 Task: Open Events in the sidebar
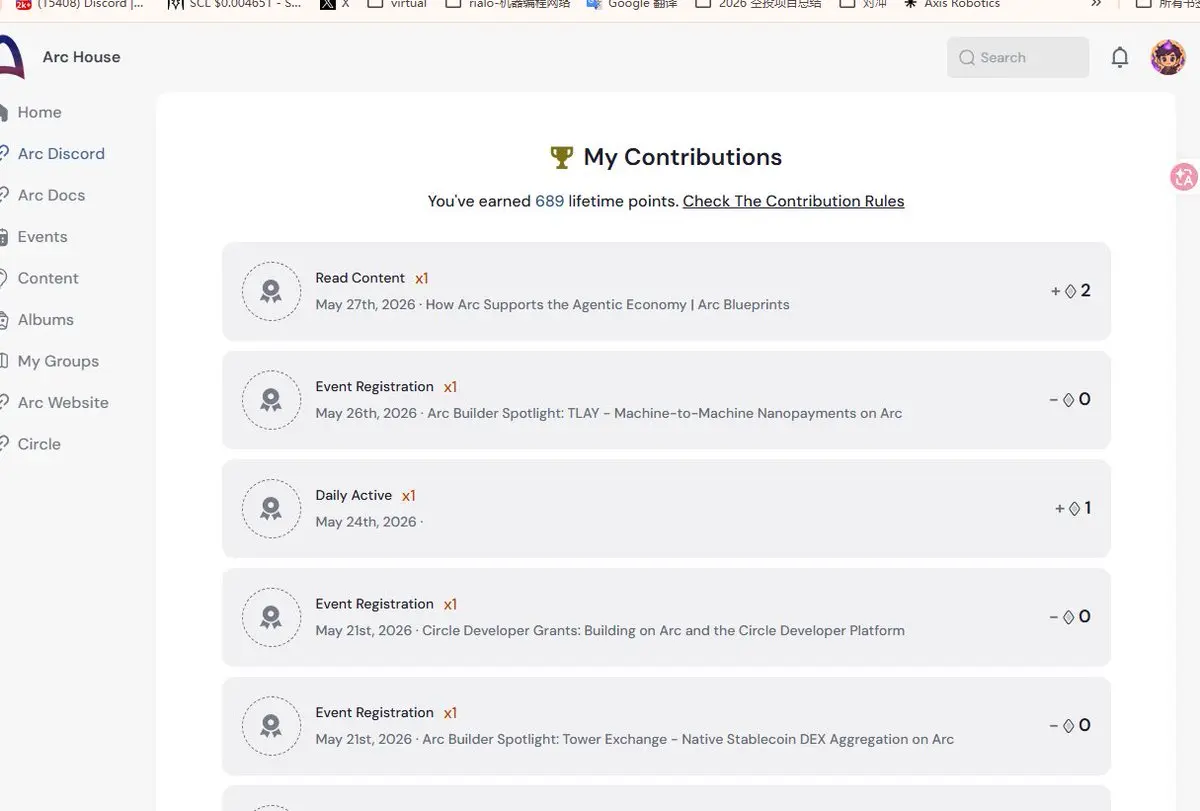click(42, 237)
